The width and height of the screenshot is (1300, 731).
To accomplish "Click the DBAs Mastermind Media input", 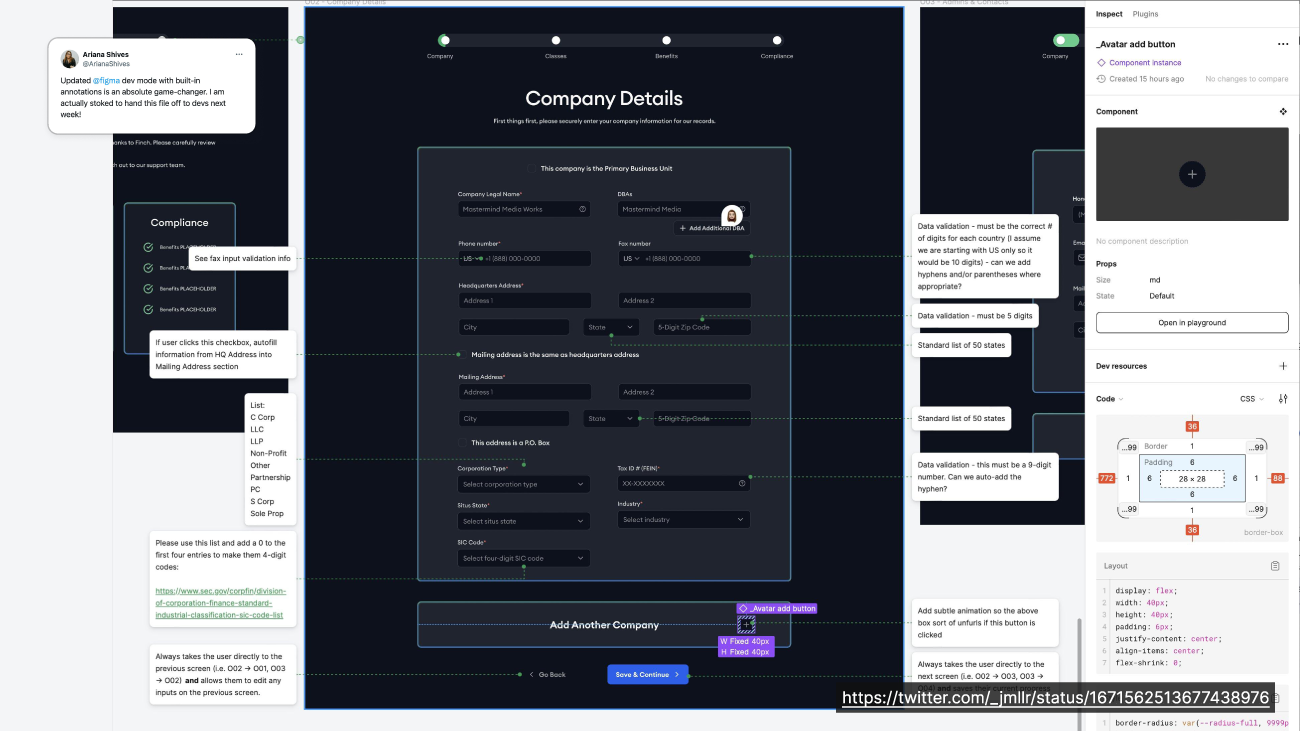I will click(x=684, y=209).
